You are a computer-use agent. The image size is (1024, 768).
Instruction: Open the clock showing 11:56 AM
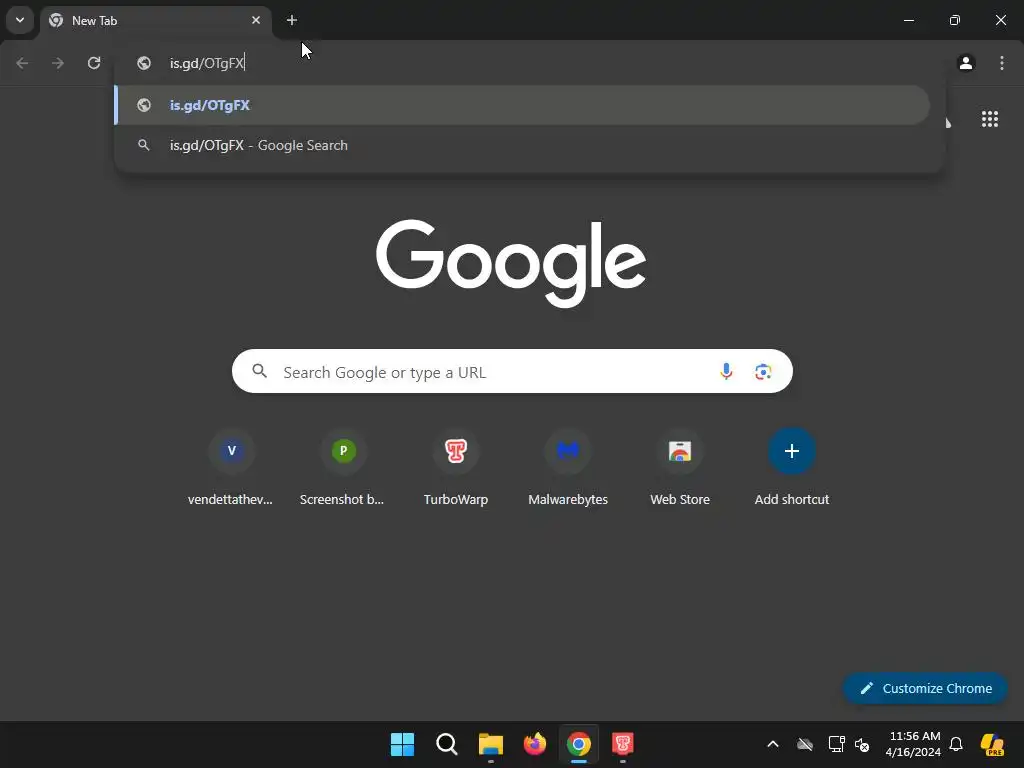coord(913,744)
